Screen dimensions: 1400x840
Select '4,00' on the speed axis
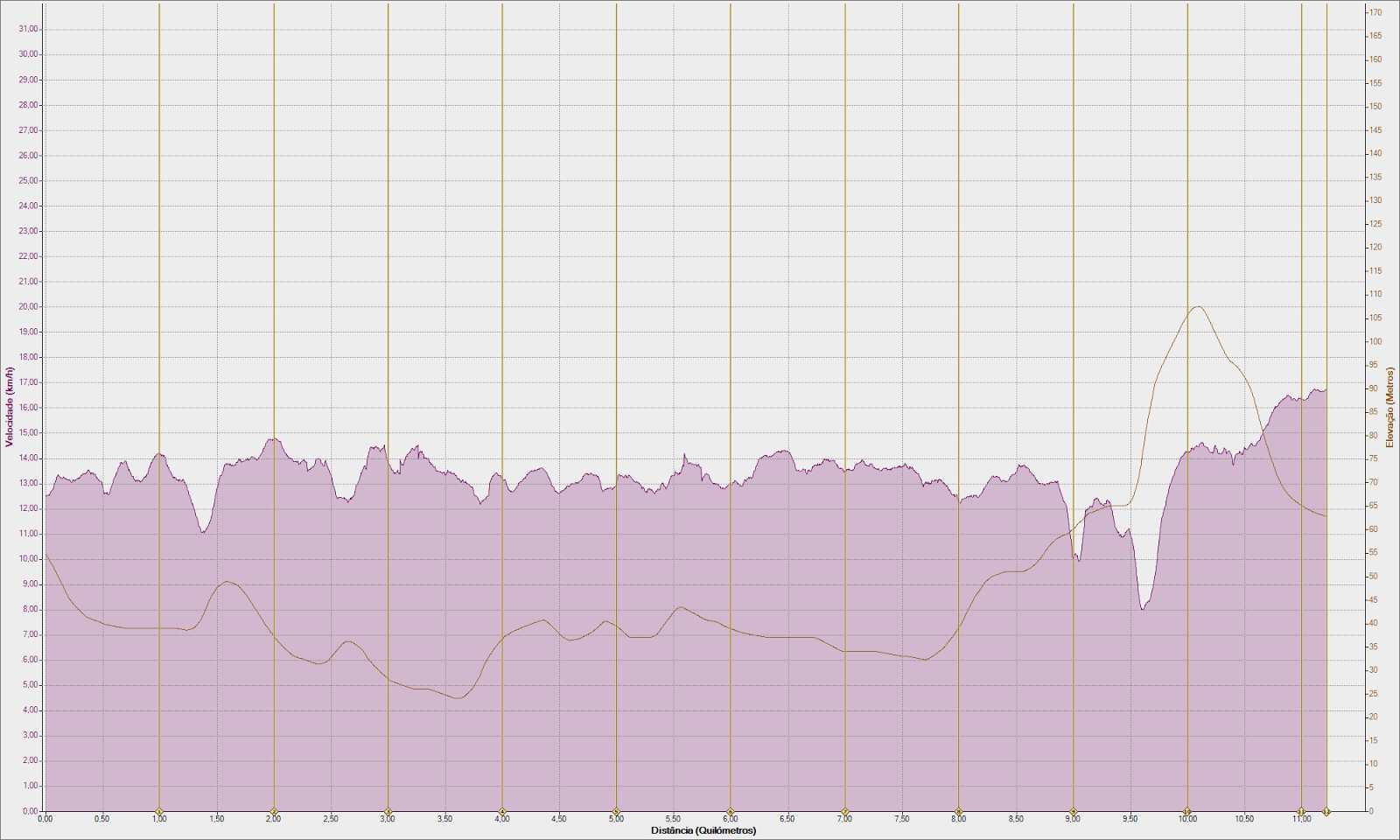coord(31,710)
